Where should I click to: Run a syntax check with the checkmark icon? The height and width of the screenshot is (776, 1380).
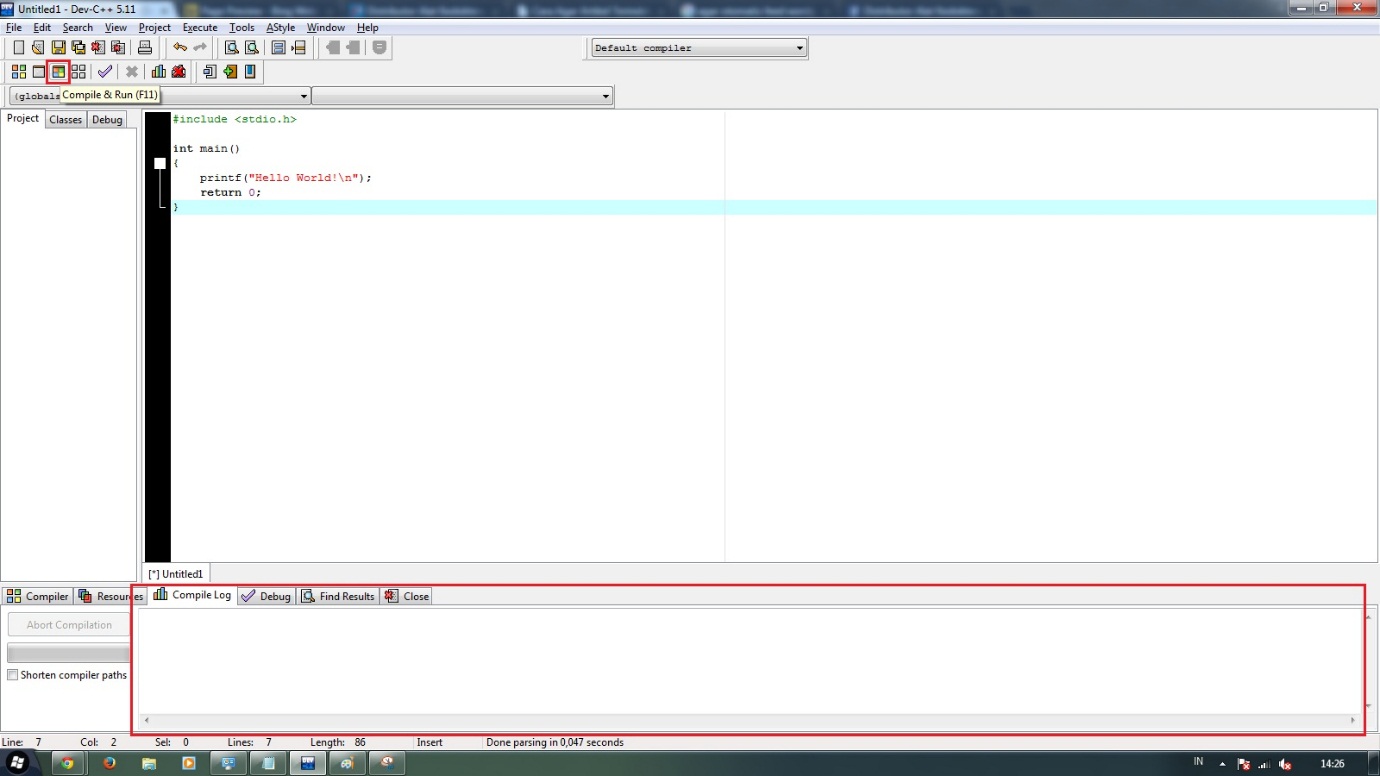click(x=104, y=71)
